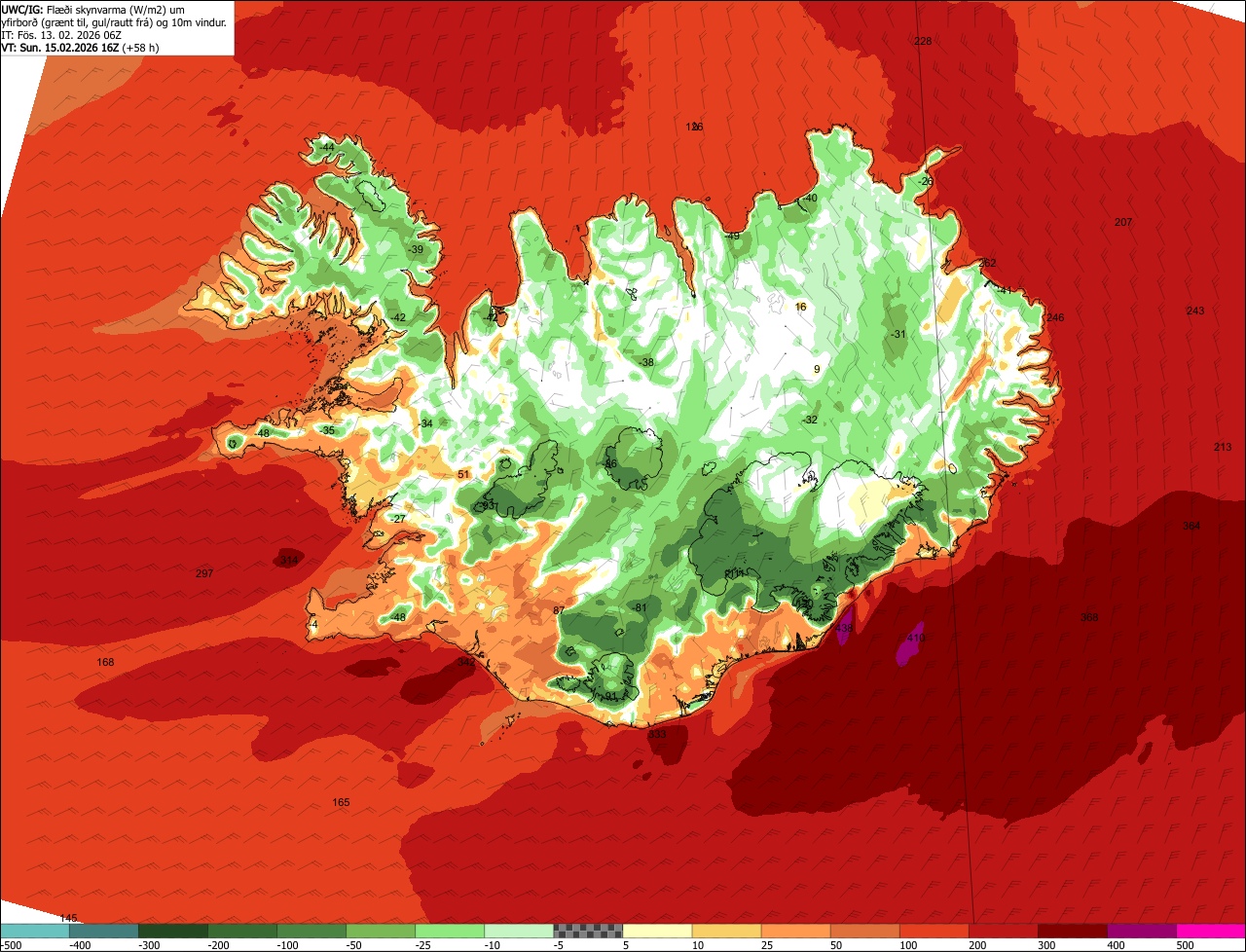Click the '438' value on southeast coast
This screenshot has width=1246, height=952.
pos(844,629)
